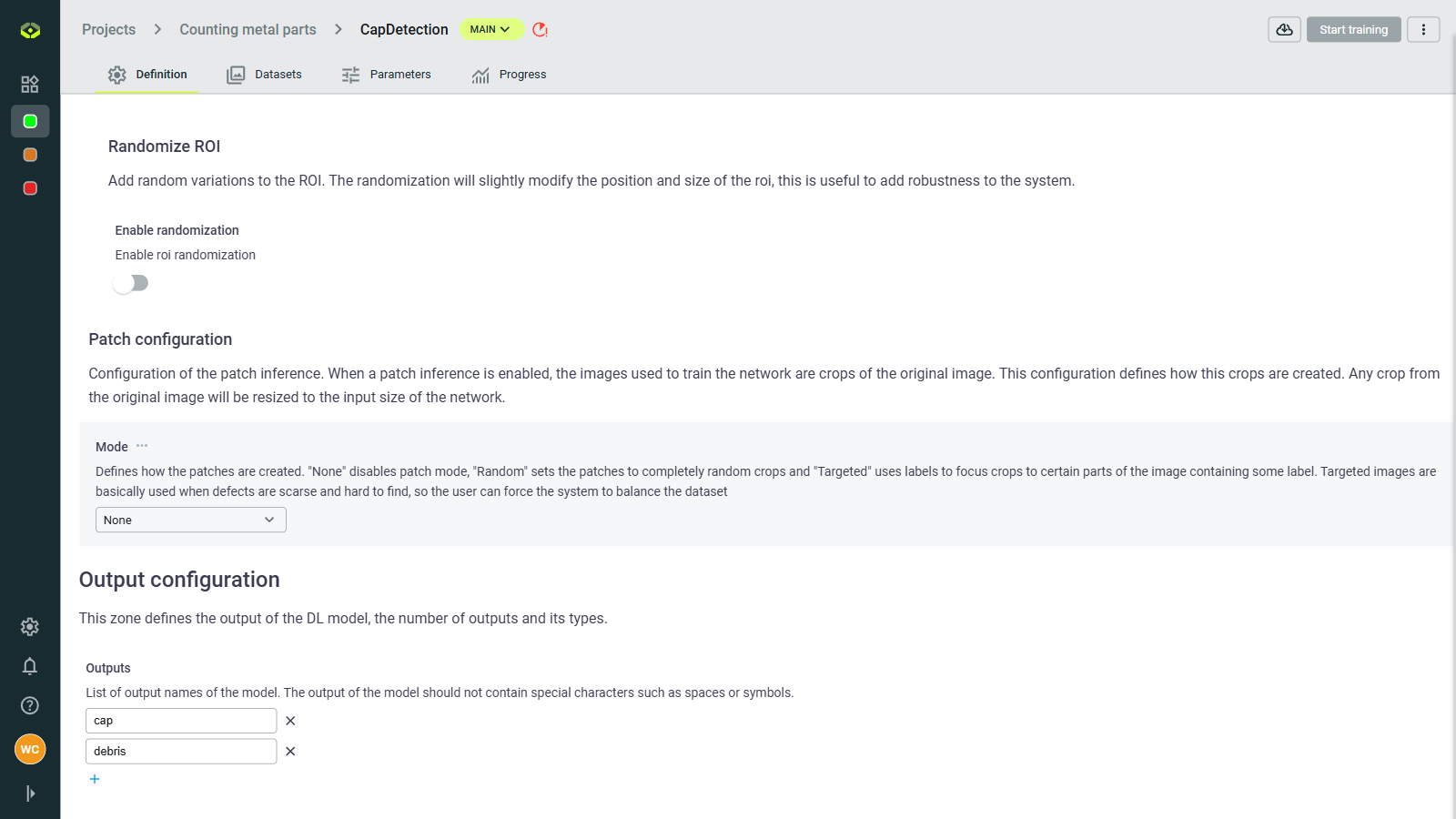The width and height of the screenshot is (1456, 819).
Task: Select the orange square sidebar icon
Action: click(x=30, y=155)
